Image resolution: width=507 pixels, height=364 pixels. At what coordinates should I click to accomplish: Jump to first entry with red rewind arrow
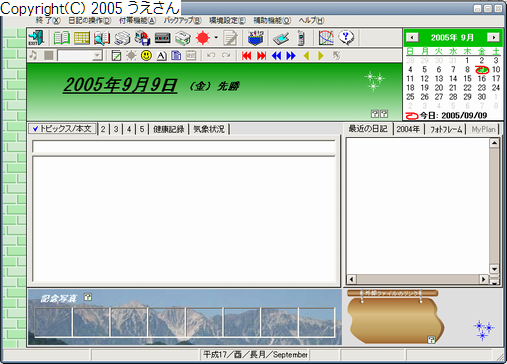tap(247, 56)
